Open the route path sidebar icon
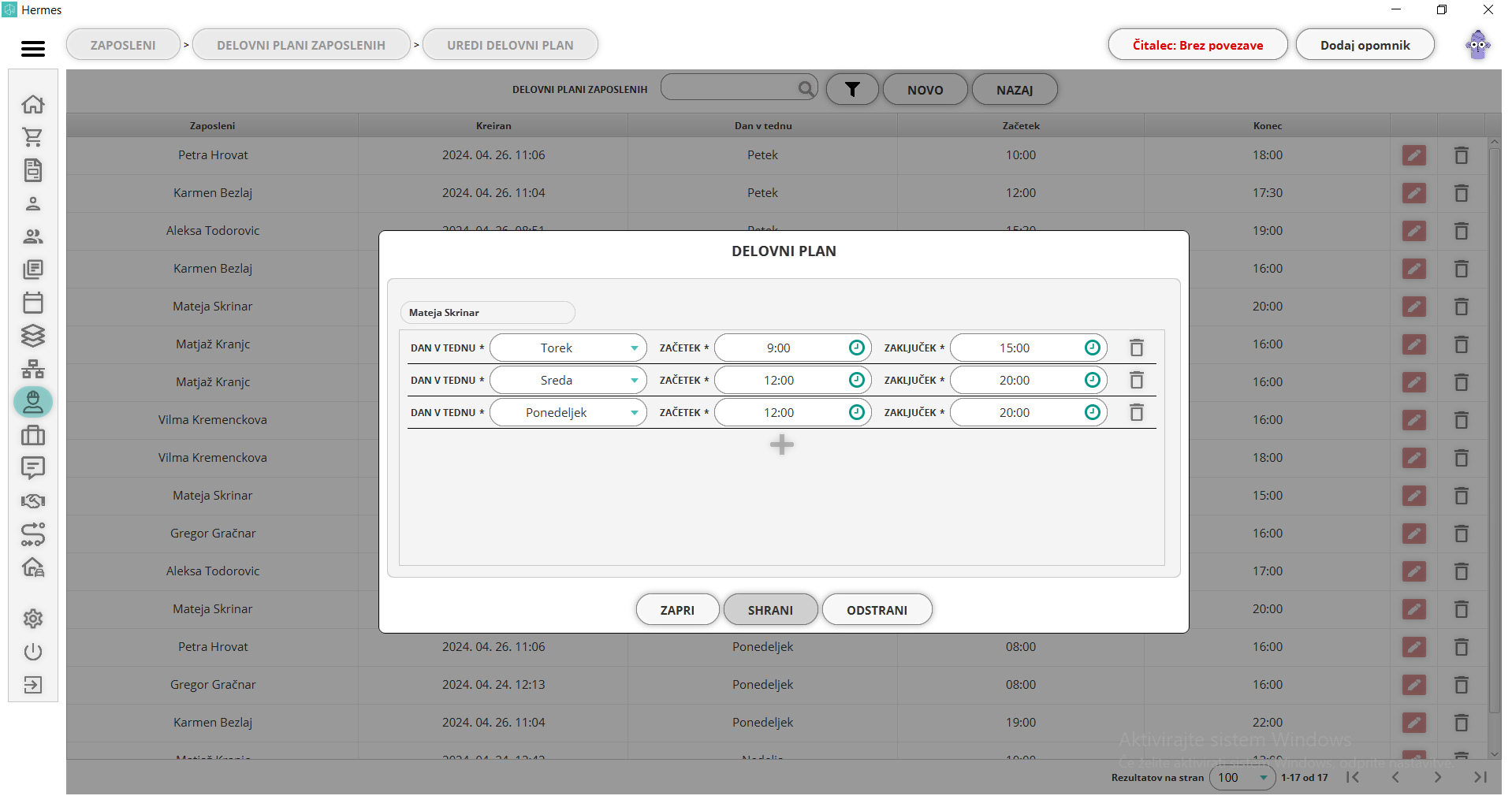Viewport: 1512px width, 807px height. pyautogui.click(x=33, y=534)
